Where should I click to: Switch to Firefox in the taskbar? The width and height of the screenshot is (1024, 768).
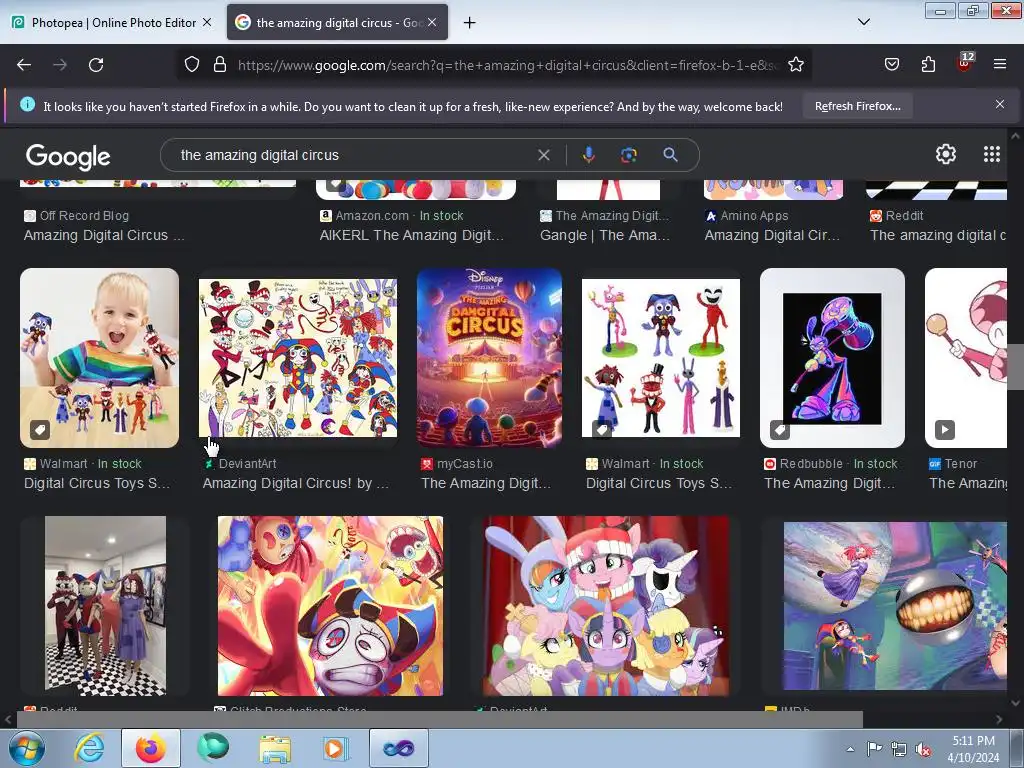(151, 748)
